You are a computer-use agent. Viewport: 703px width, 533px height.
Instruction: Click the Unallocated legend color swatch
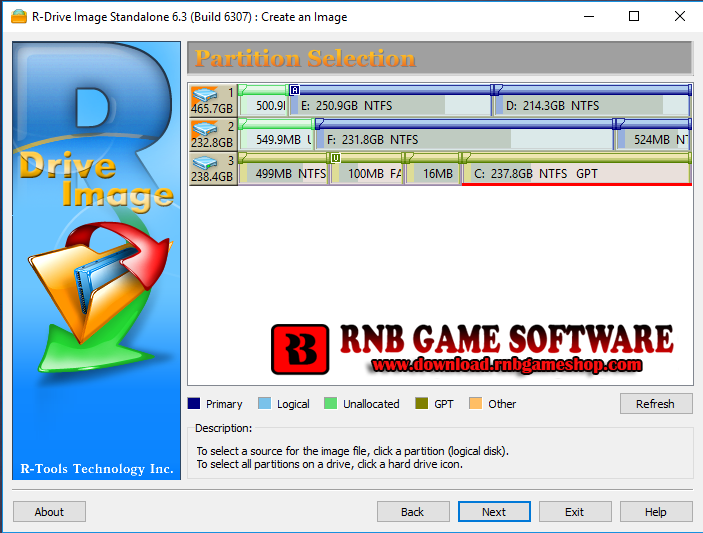(330, 403)
